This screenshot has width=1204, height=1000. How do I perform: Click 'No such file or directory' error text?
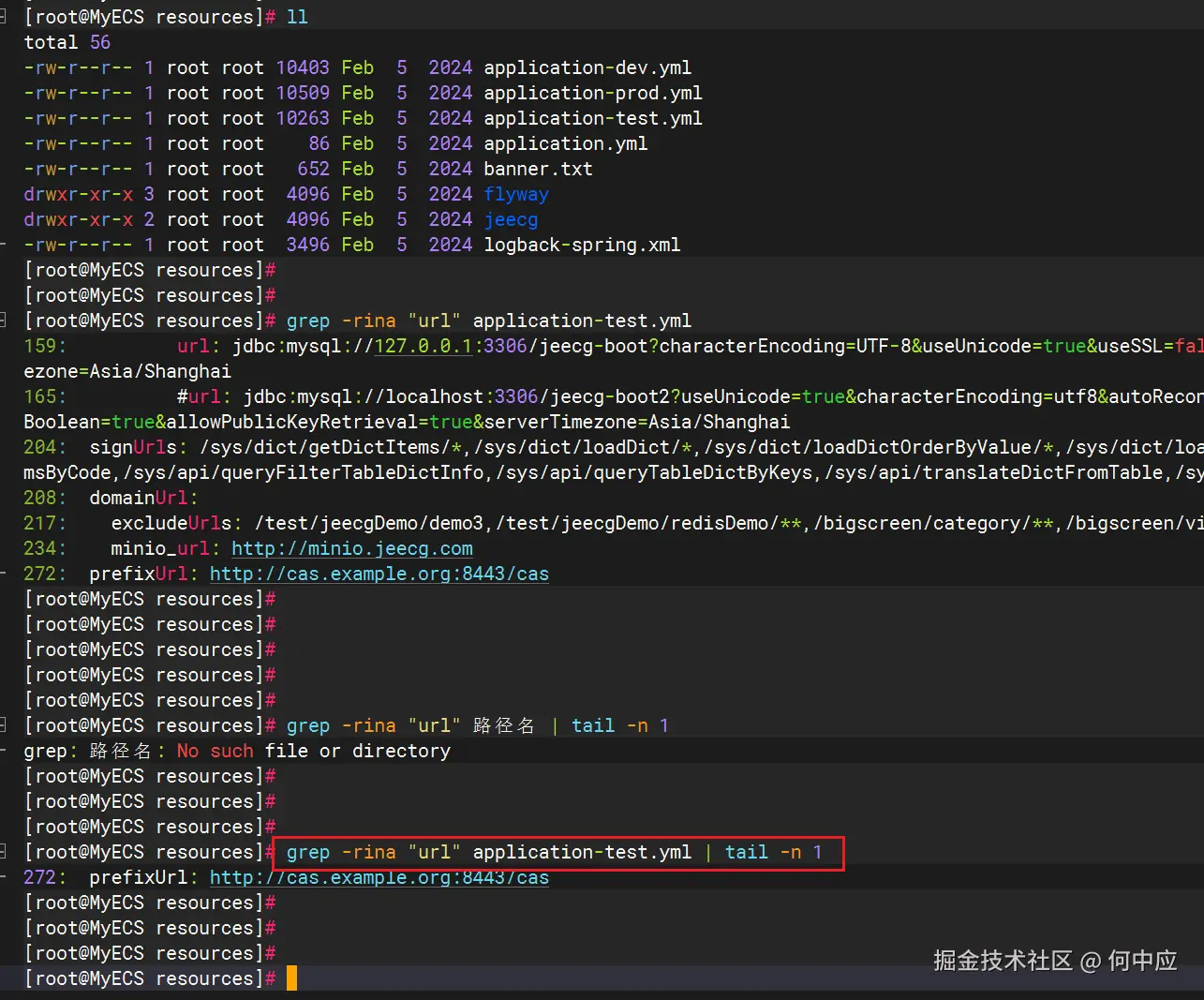click(314, 751)
